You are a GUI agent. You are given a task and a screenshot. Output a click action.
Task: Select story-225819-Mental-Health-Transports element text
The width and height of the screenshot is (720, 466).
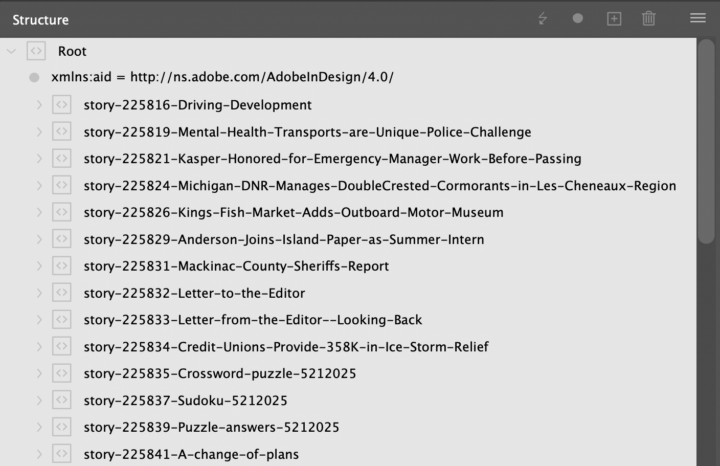[307, 132]
